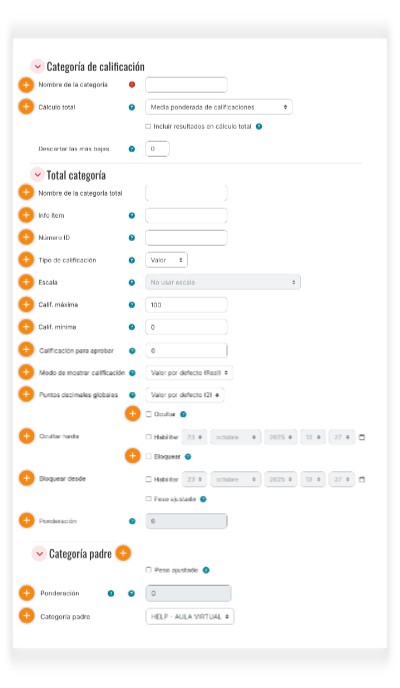Click help icon beside Descartar las más bajas
This screenshot has height=688, width=400.
132,149
